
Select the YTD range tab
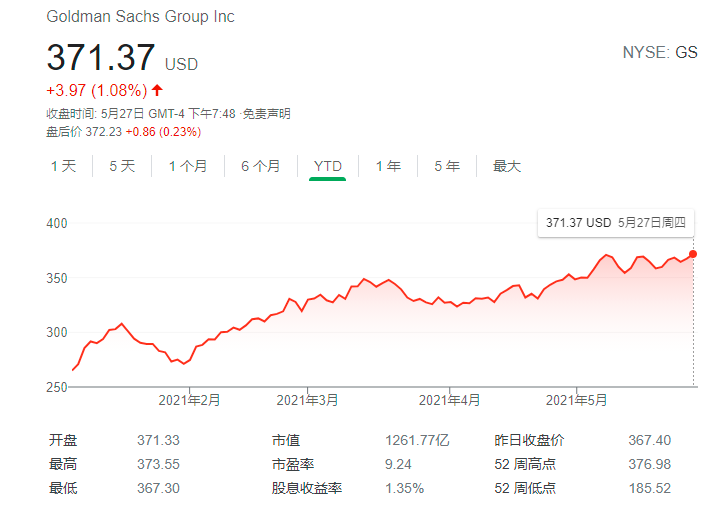pos(327,166)
